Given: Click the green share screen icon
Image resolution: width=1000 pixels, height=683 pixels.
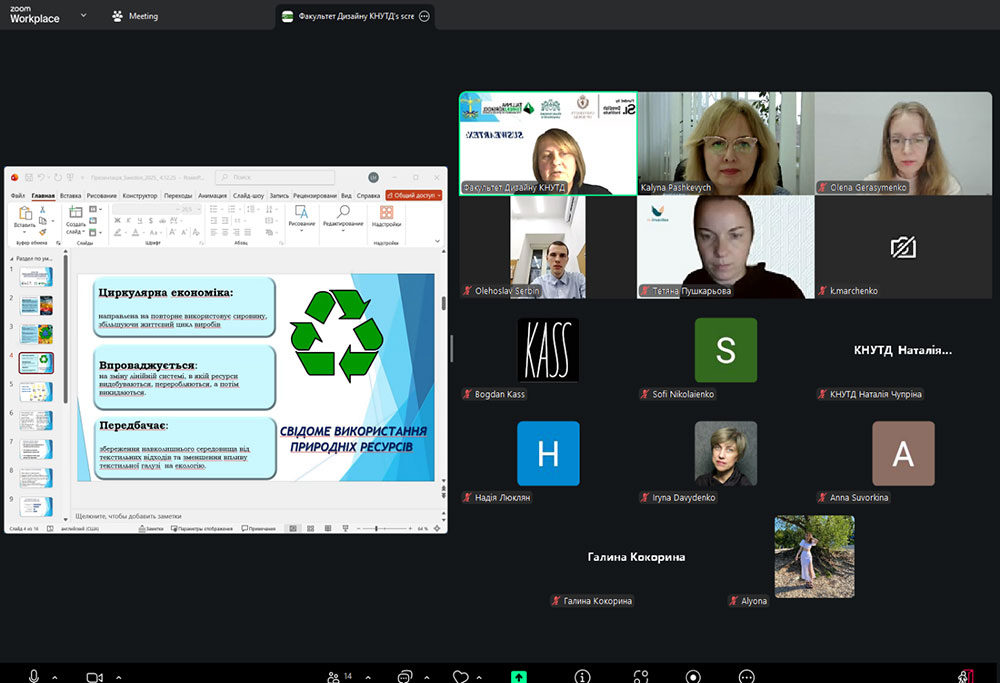Looking at the screenshot, I should 519,676.
